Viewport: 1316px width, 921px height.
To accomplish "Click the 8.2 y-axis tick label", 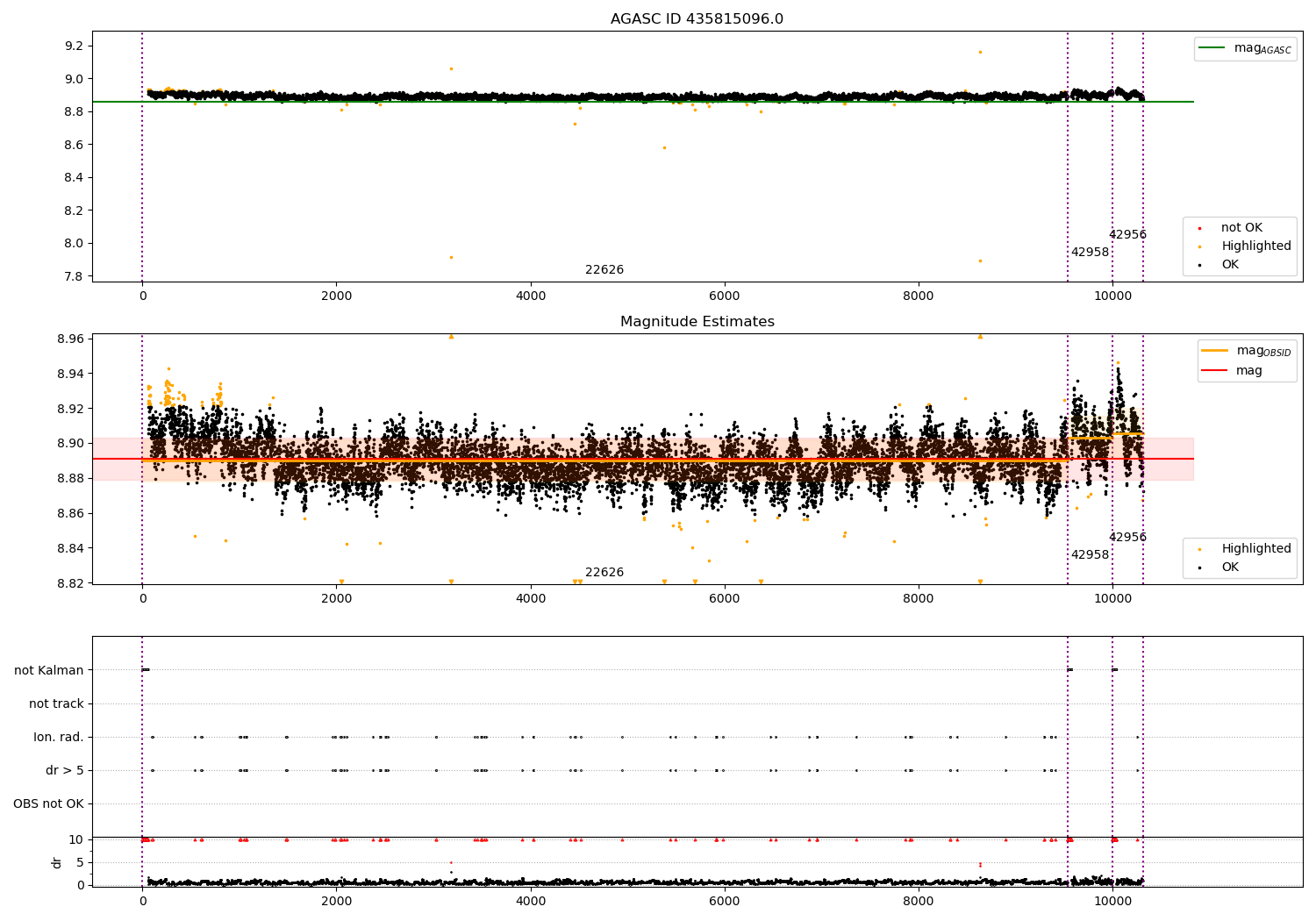I will pyautogui.click(x=74, y=211).
